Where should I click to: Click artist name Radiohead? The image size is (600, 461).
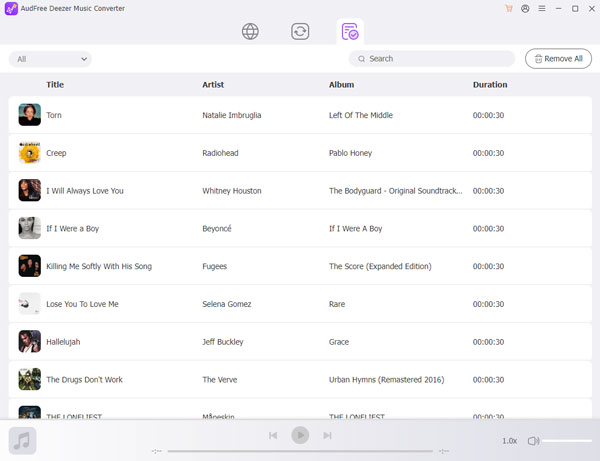tap(220, 153)
